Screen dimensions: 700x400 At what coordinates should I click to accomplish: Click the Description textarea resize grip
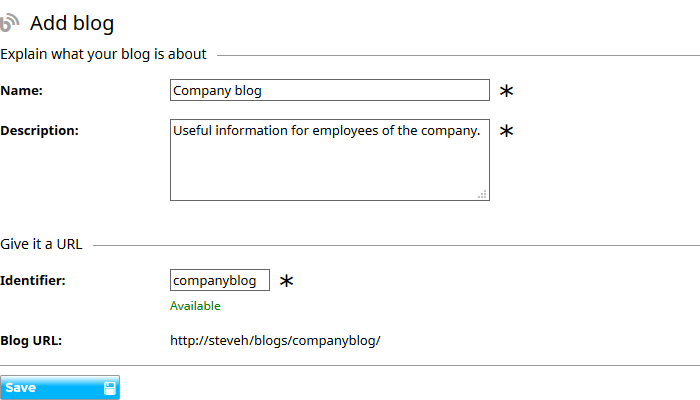pos(482,194)
